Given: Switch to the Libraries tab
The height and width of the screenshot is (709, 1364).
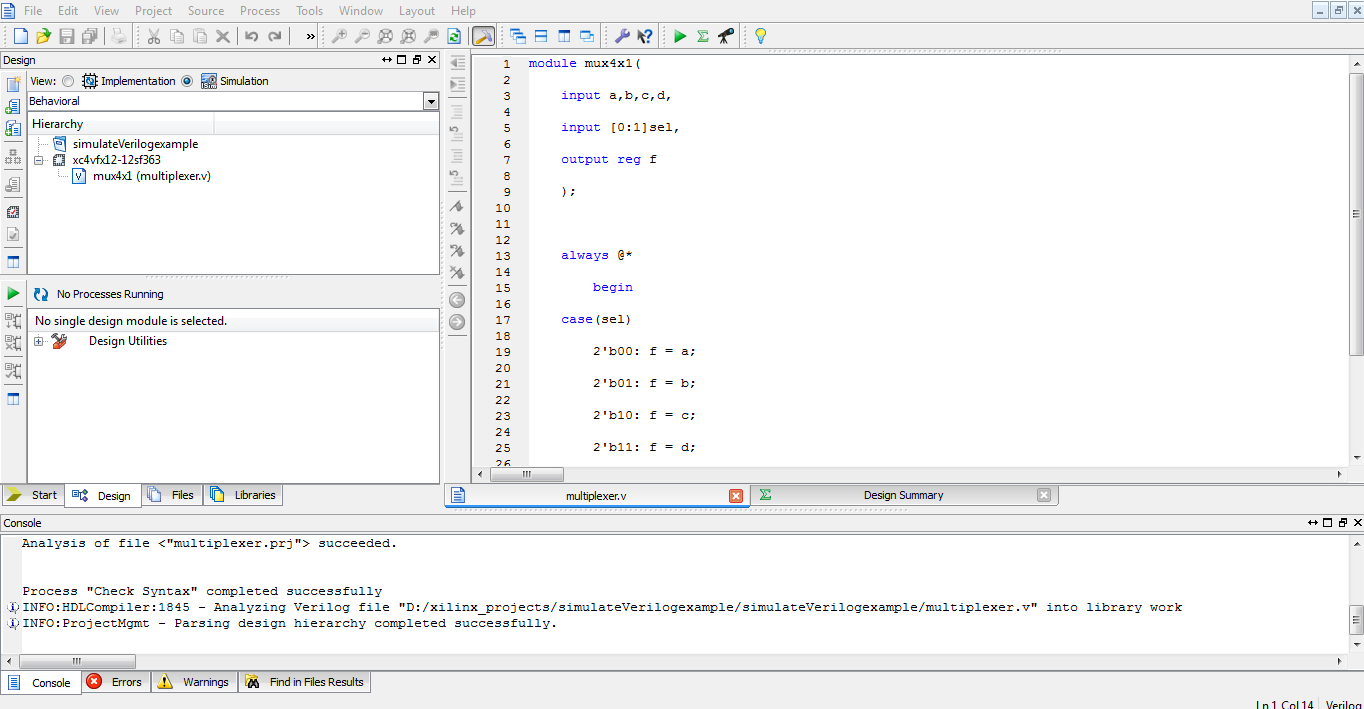Looking at the screenshot, I should (243, 495).
